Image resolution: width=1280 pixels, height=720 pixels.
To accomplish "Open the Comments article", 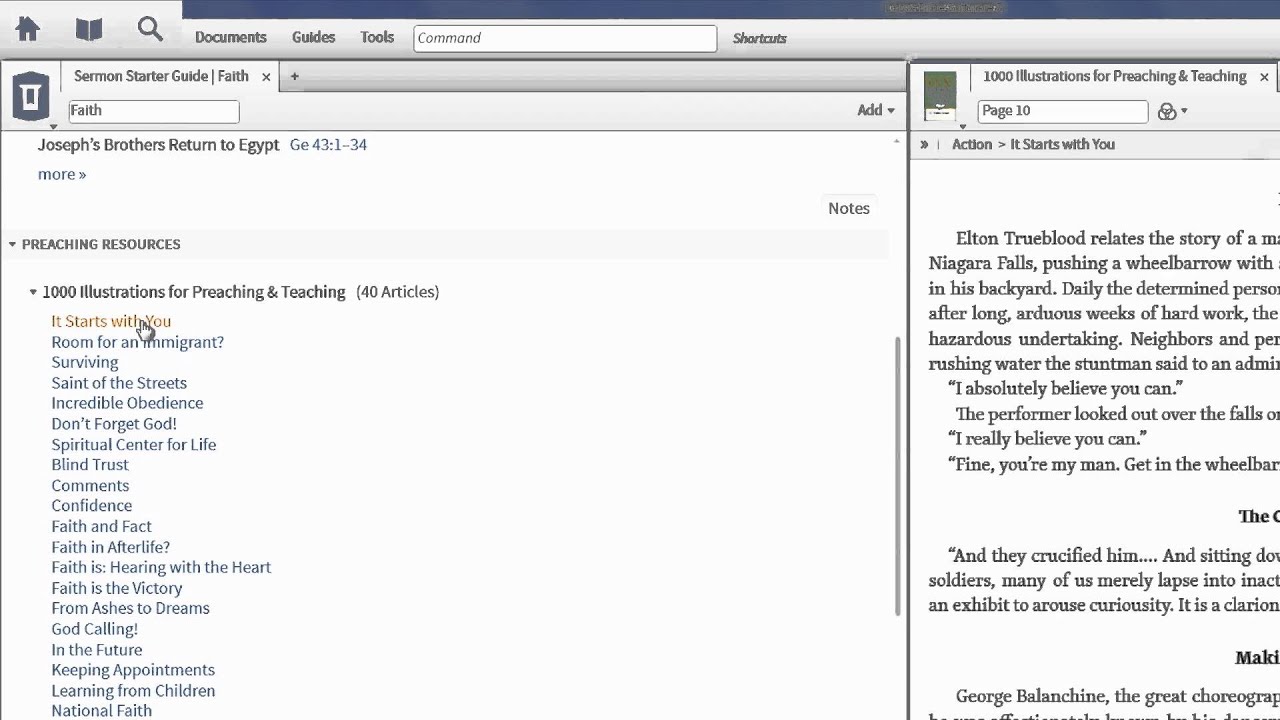I will tap(90, 485).
